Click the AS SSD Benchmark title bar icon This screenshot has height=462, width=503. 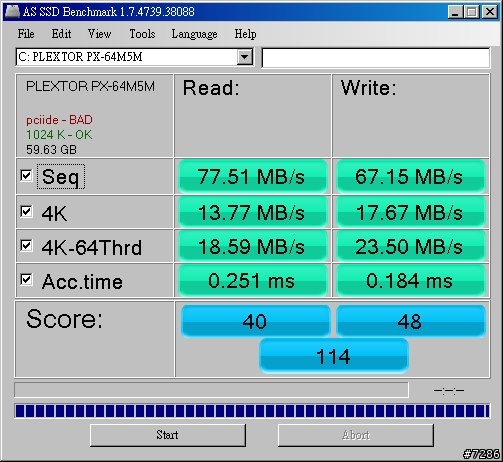point(11,11)
